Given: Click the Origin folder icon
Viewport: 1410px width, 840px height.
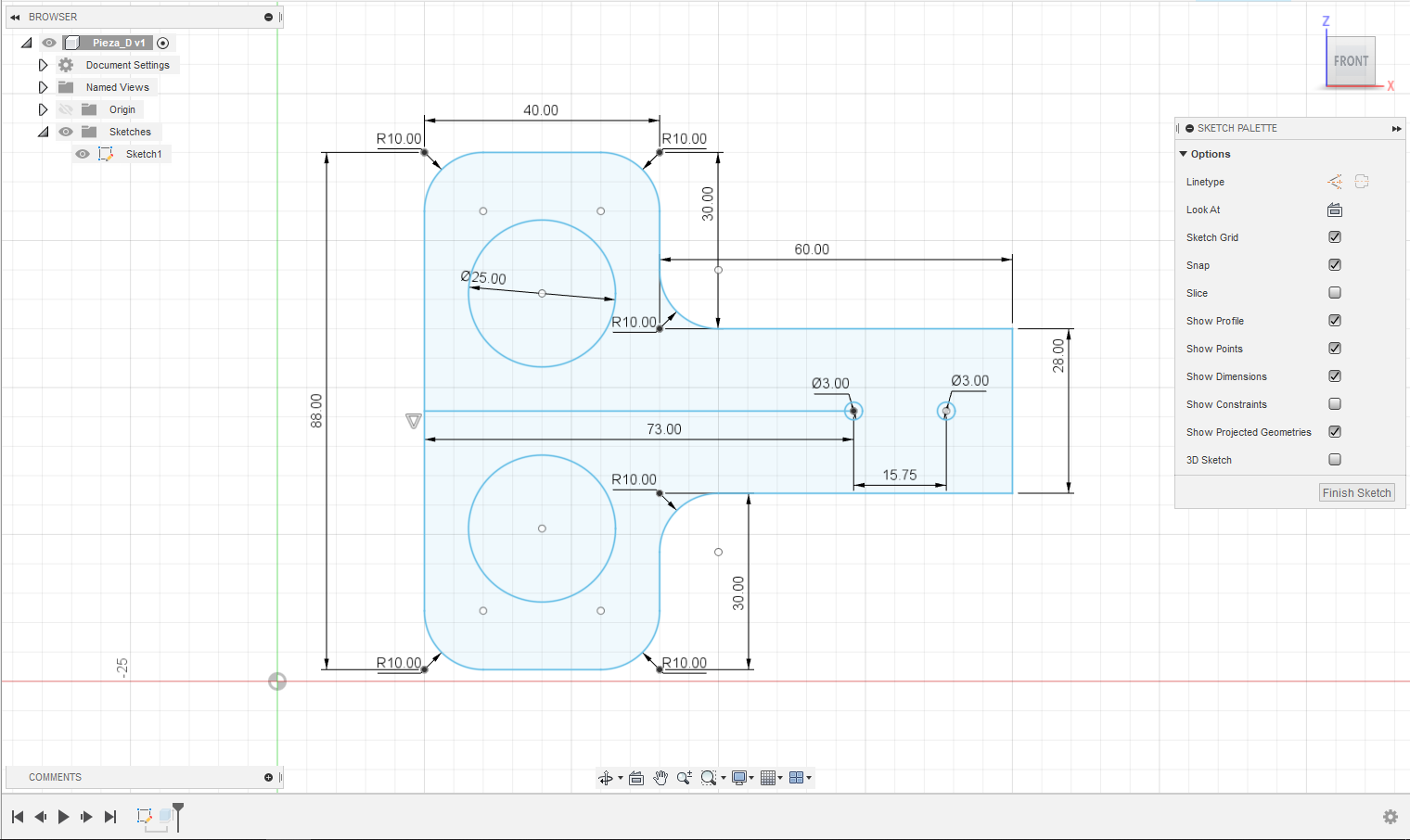Looking at the screenshot, I should coord(89,109).
